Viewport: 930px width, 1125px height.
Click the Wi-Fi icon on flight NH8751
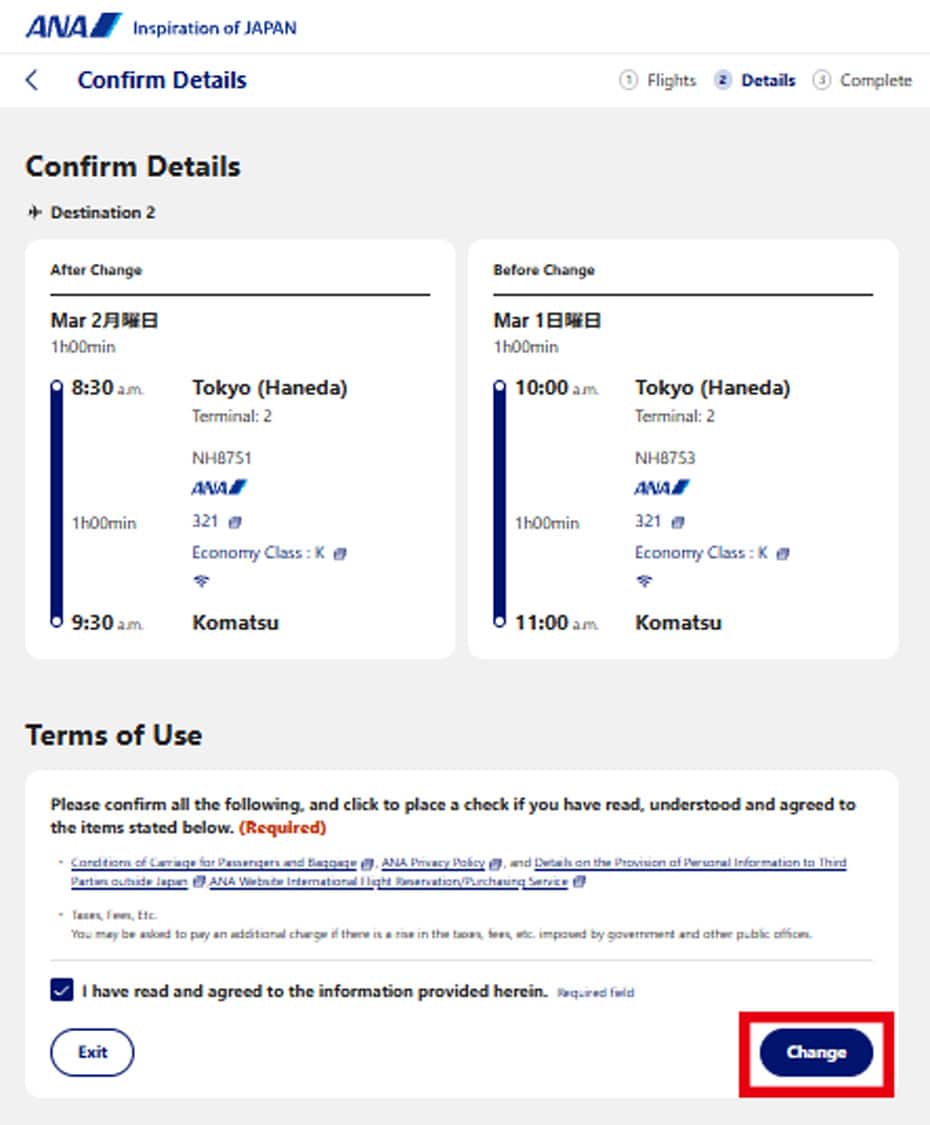[200, 581]
